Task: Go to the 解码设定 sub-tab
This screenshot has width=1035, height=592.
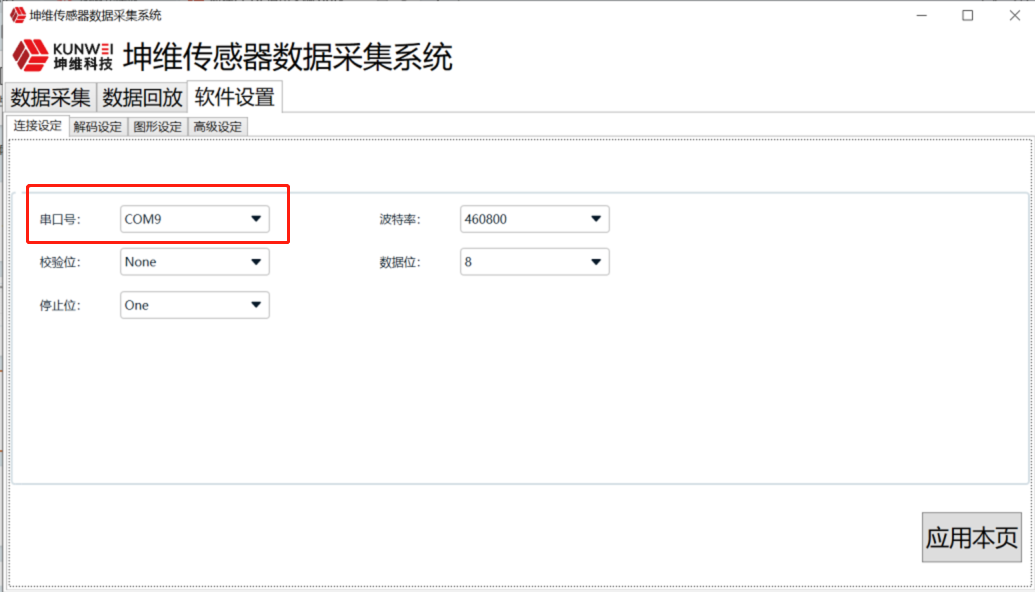Action: point(97,127)
